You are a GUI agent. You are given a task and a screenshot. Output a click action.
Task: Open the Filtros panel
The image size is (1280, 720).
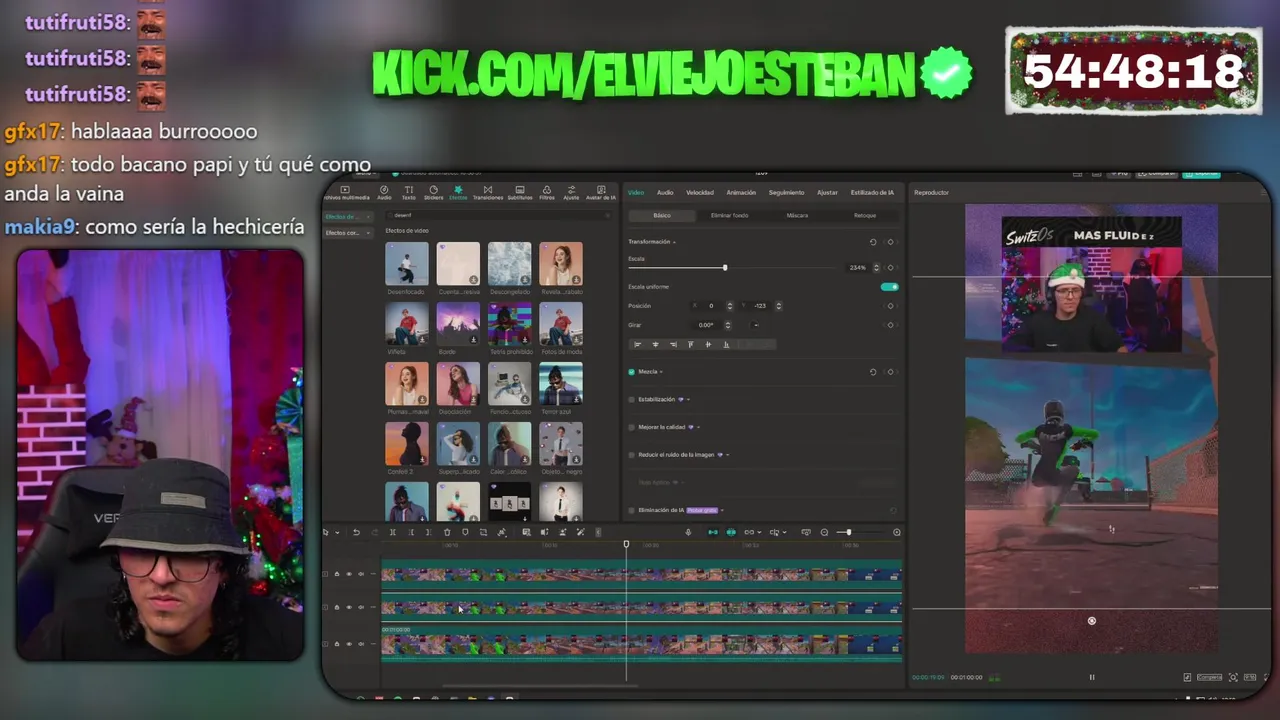546,191
